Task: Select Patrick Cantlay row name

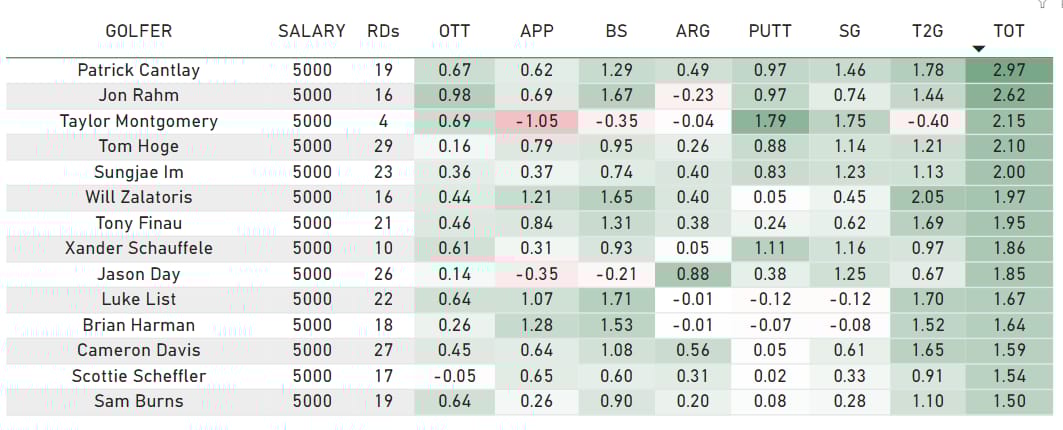Action: tap(139, 70)
